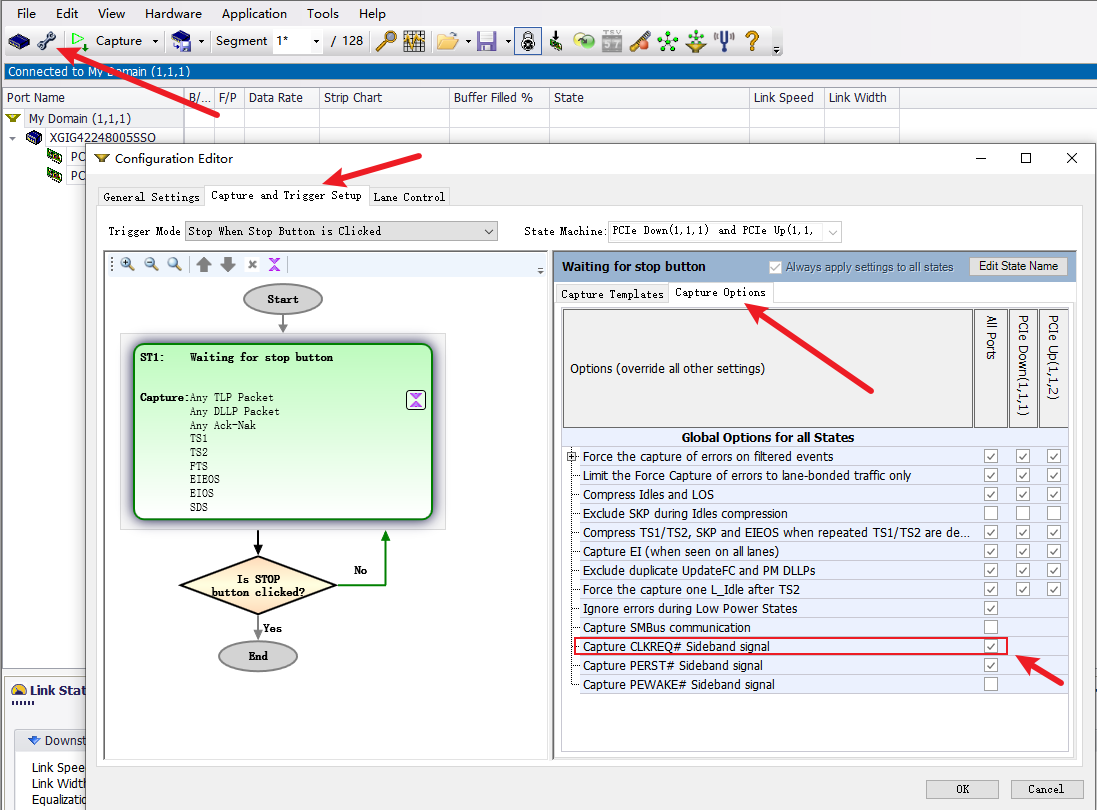Open the folder icon dropdown arrow
1097x810 pixels.
click(x=467, y=41)
